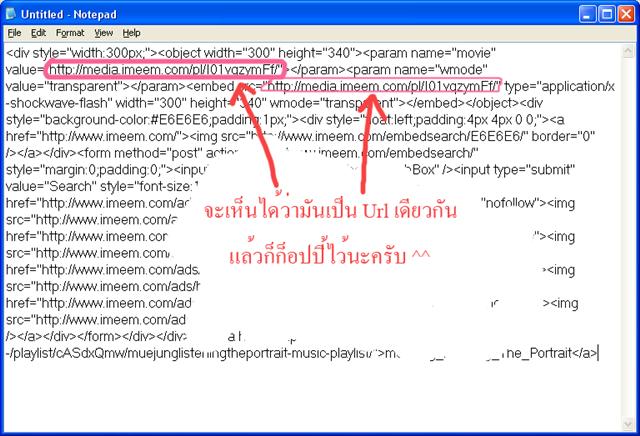Open the Edit menu
The image size is (640, 436).
[x=38, y=33]
